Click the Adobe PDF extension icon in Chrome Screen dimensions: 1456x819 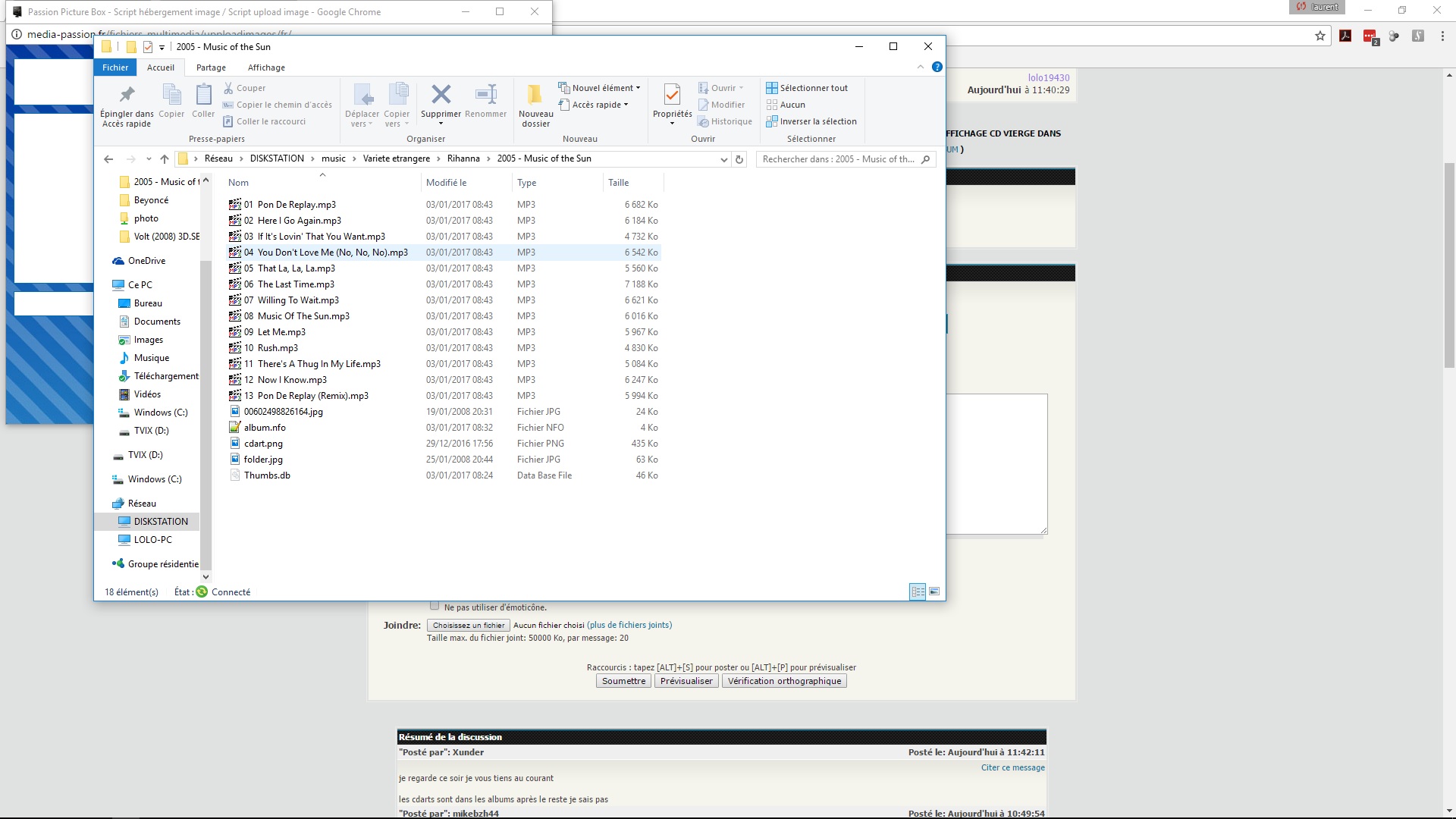(1345, 36)
